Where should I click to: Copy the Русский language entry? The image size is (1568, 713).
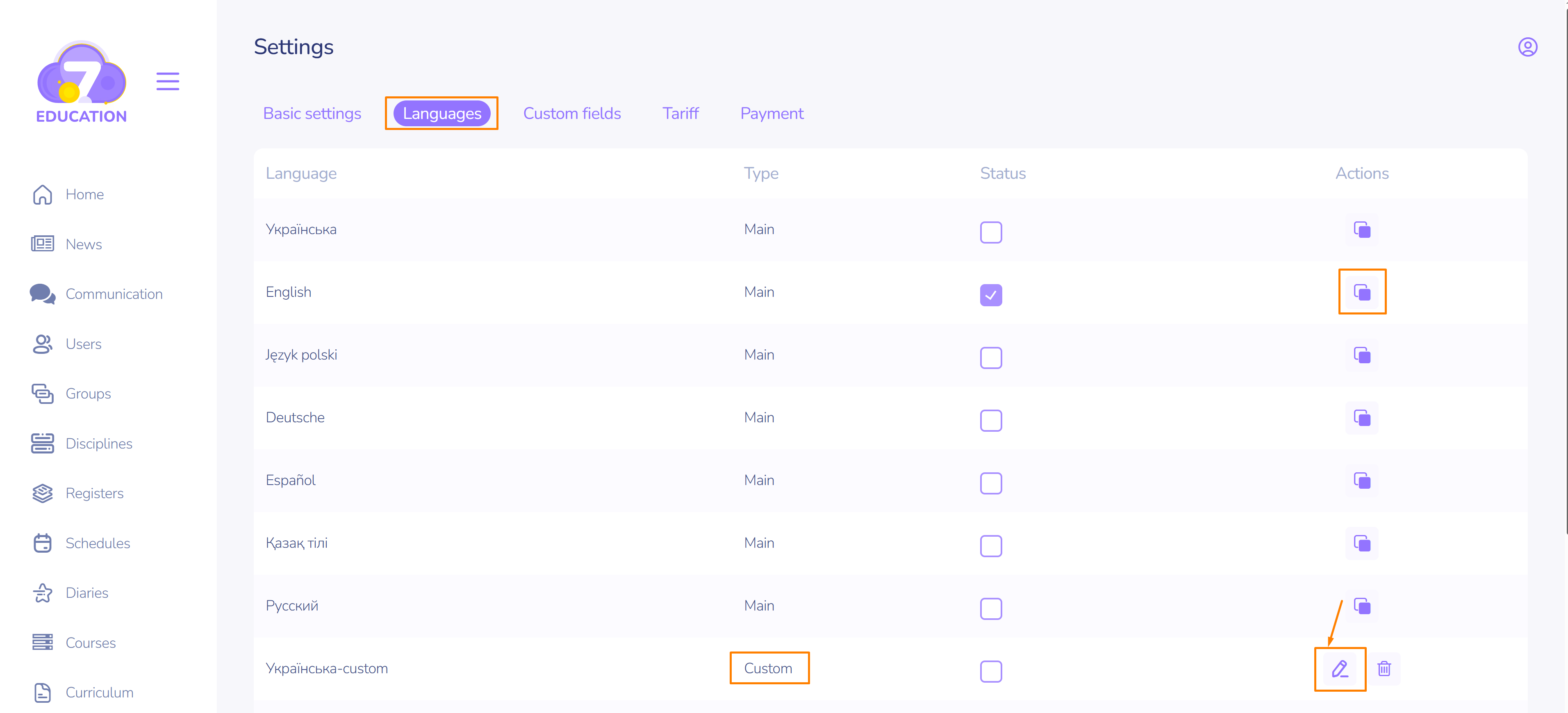point(1362,606)
